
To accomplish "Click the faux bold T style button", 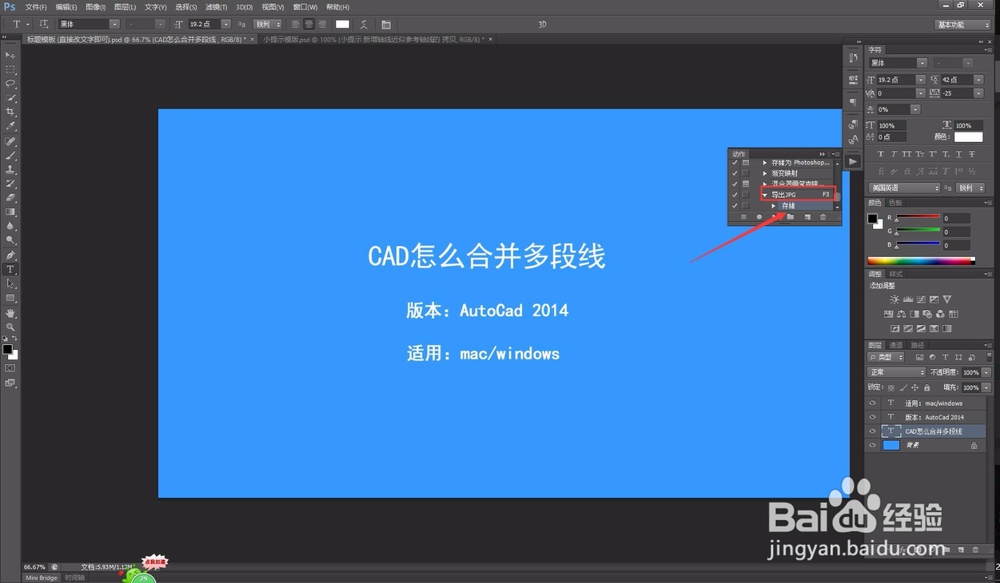I will coord(881,154).
